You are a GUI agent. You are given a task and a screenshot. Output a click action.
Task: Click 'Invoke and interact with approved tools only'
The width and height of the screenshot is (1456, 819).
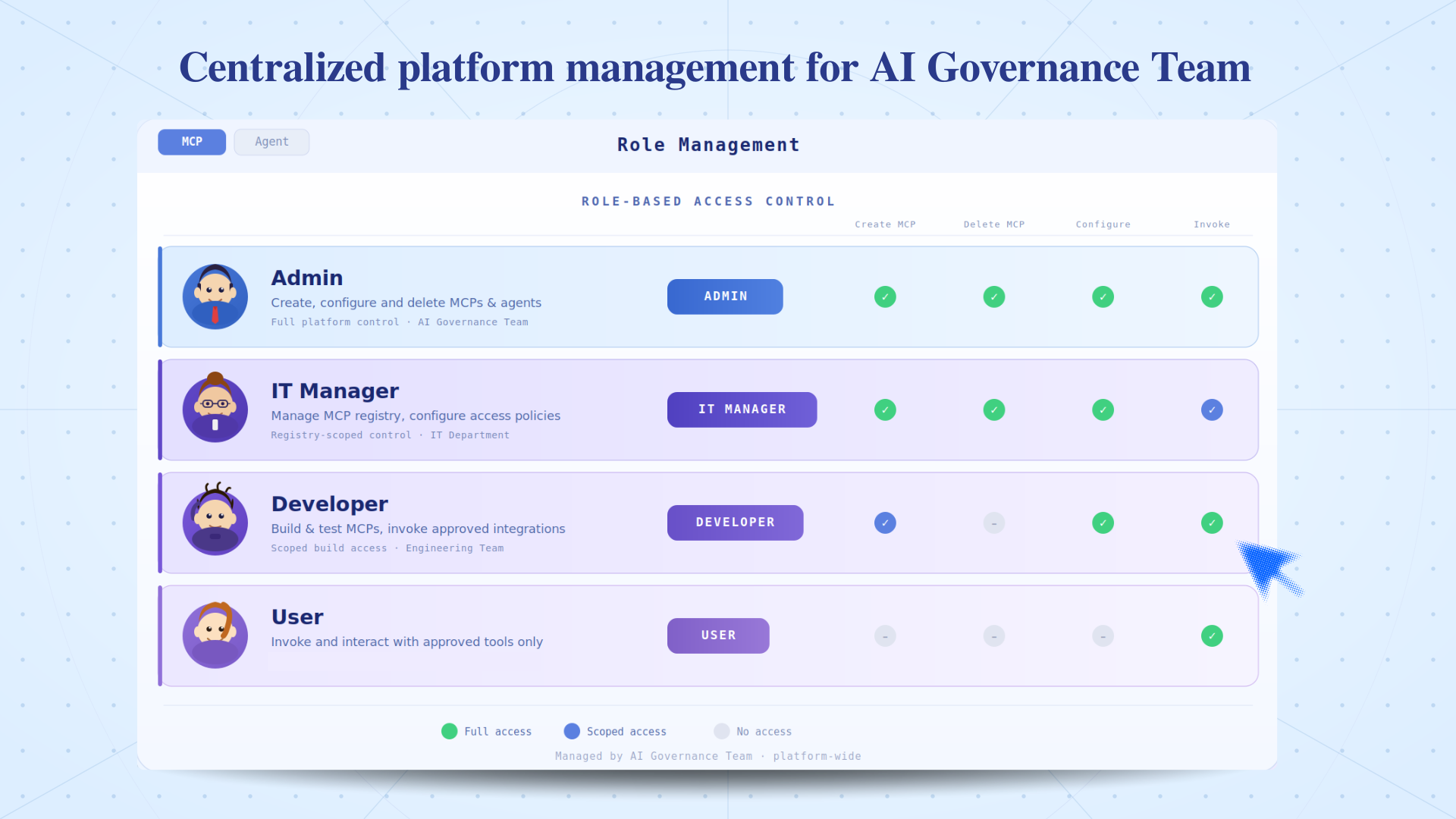pyautogui.click(x=406, y=642)
